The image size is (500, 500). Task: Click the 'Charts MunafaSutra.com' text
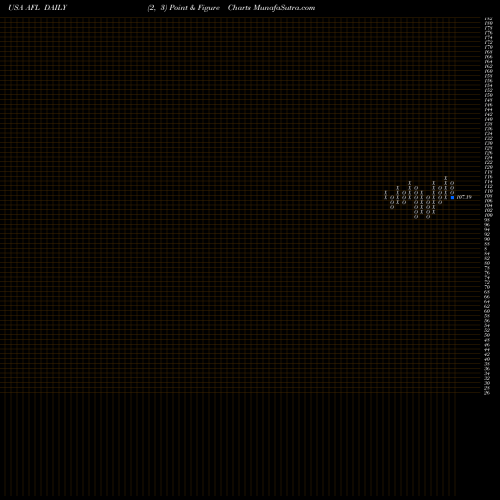tap(271, 8)
